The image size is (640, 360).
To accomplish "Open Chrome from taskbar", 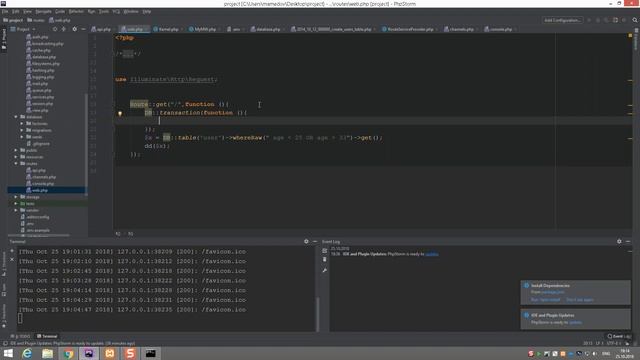I will pyautogui.click(x=68, y=353).
